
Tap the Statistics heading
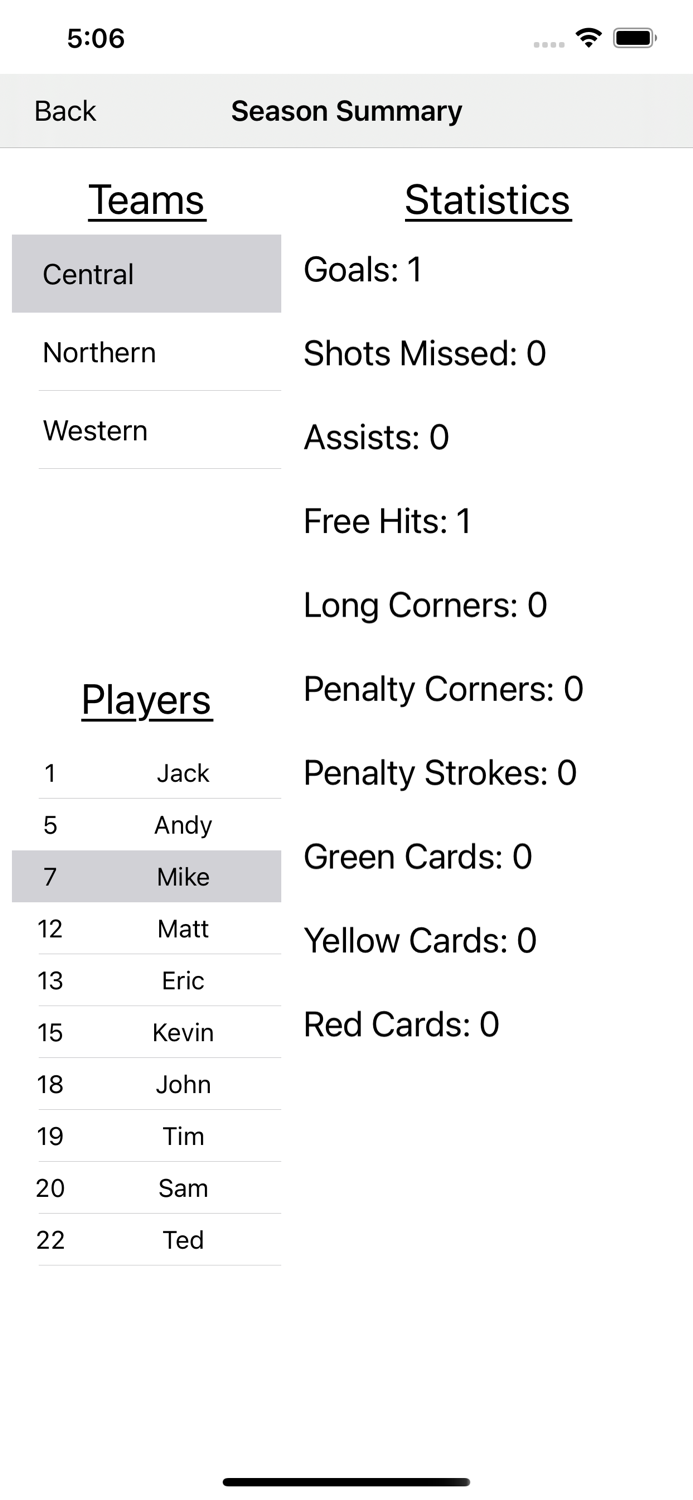pos(488,200)
